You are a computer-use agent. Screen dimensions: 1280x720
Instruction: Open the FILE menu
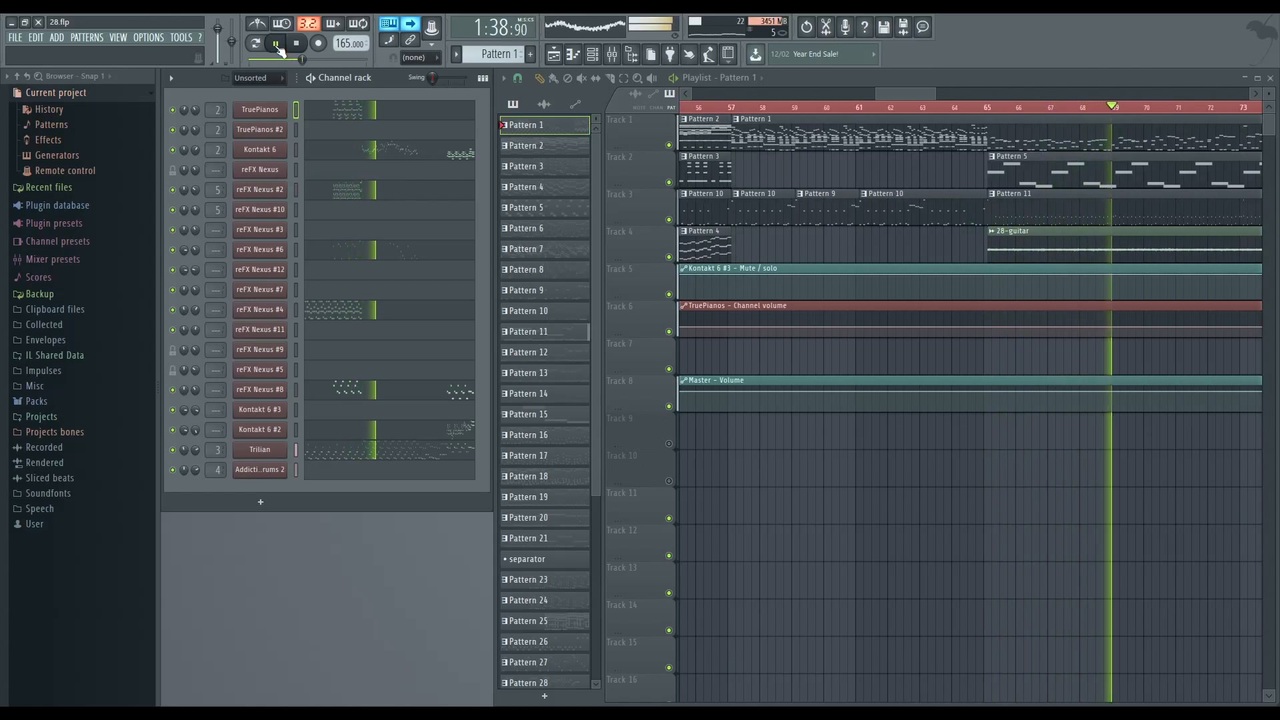tap(15, 38)
